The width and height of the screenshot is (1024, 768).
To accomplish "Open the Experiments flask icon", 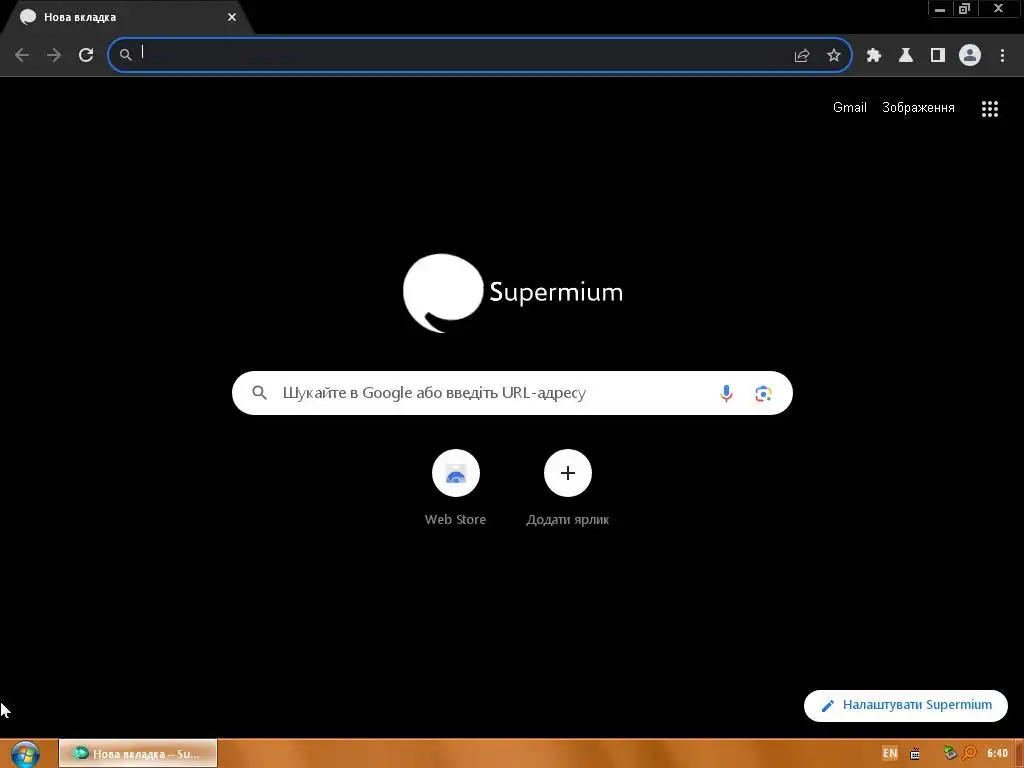I will pyautogui.click(x=906, y=56).
